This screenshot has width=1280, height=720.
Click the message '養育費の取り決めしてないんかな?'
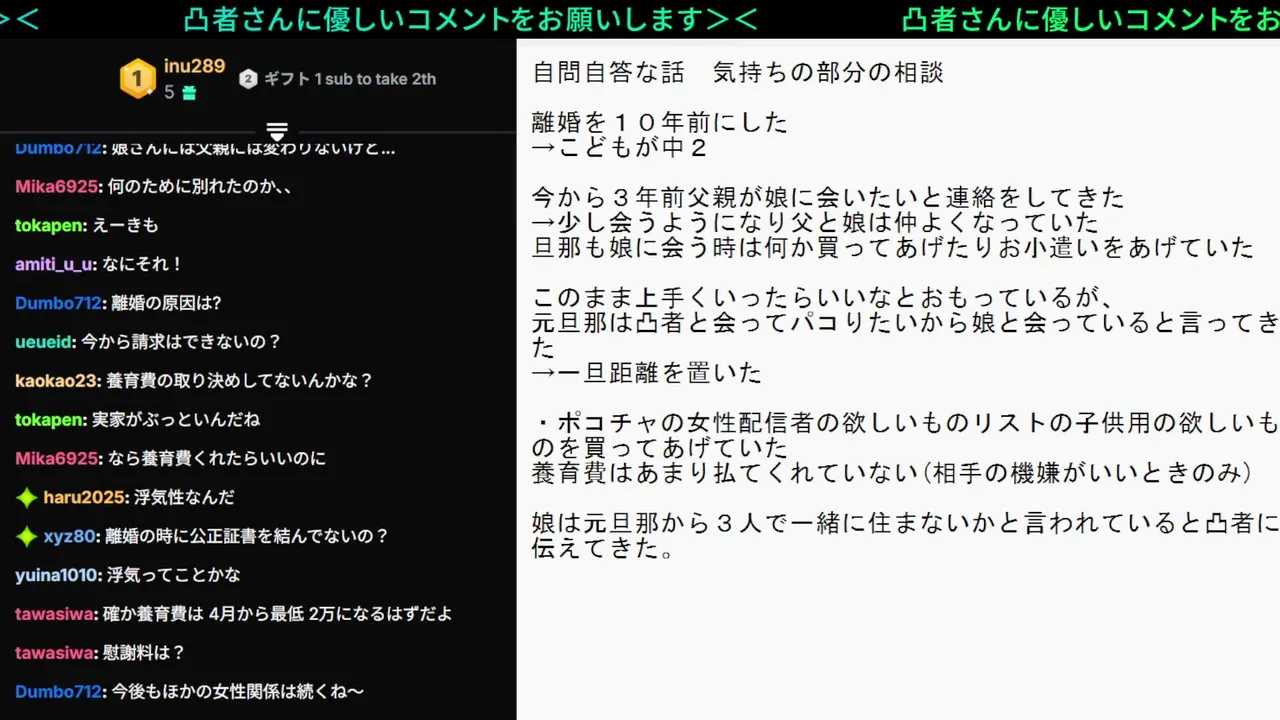pyautogui.click(x=239, y=381)
